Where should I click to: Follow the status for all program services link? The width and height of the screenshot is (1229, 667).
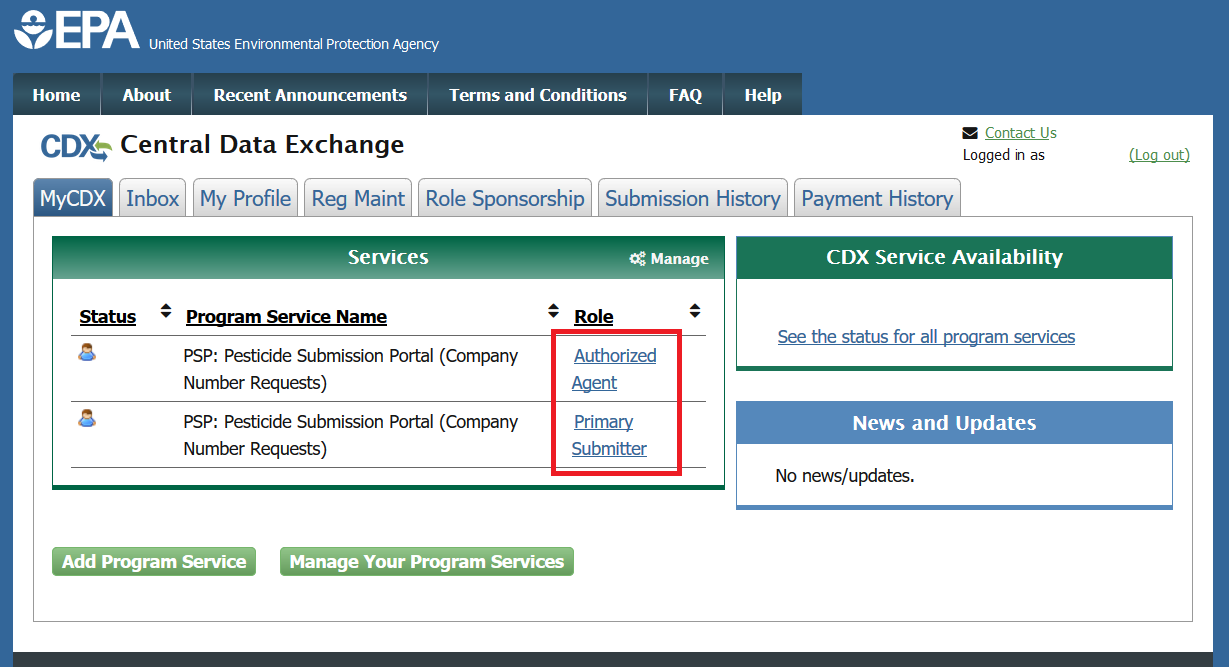[926, 337]
